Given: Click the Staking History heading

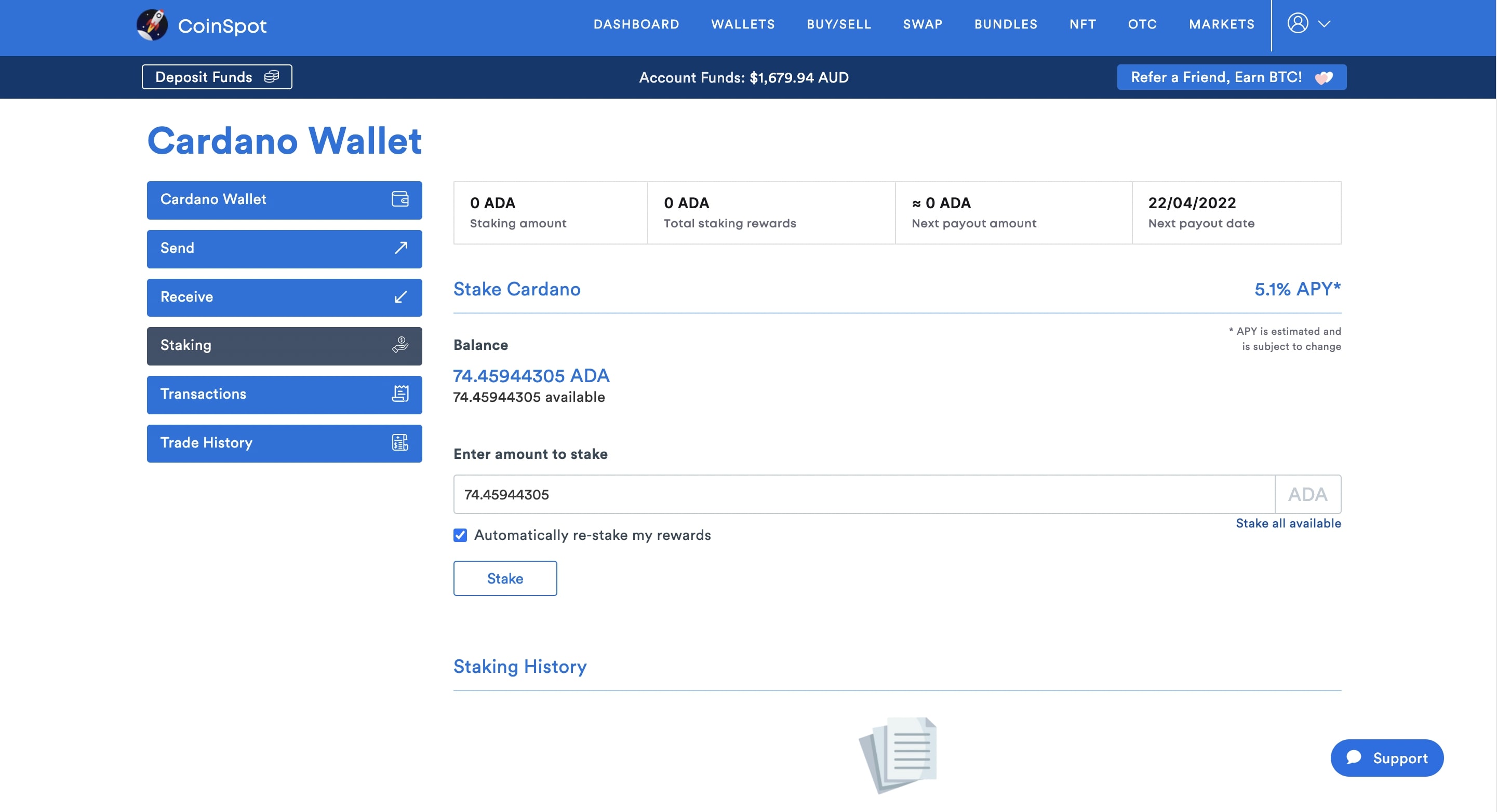Looking at the screenshot, I should (x=519, y=667).
